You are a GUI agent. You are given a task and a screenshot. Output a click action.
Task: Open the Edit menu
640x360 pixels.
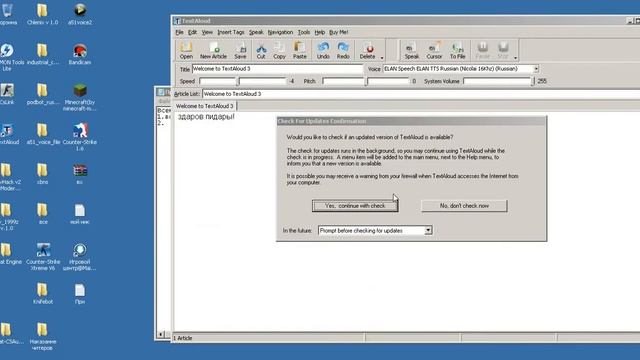192,32
